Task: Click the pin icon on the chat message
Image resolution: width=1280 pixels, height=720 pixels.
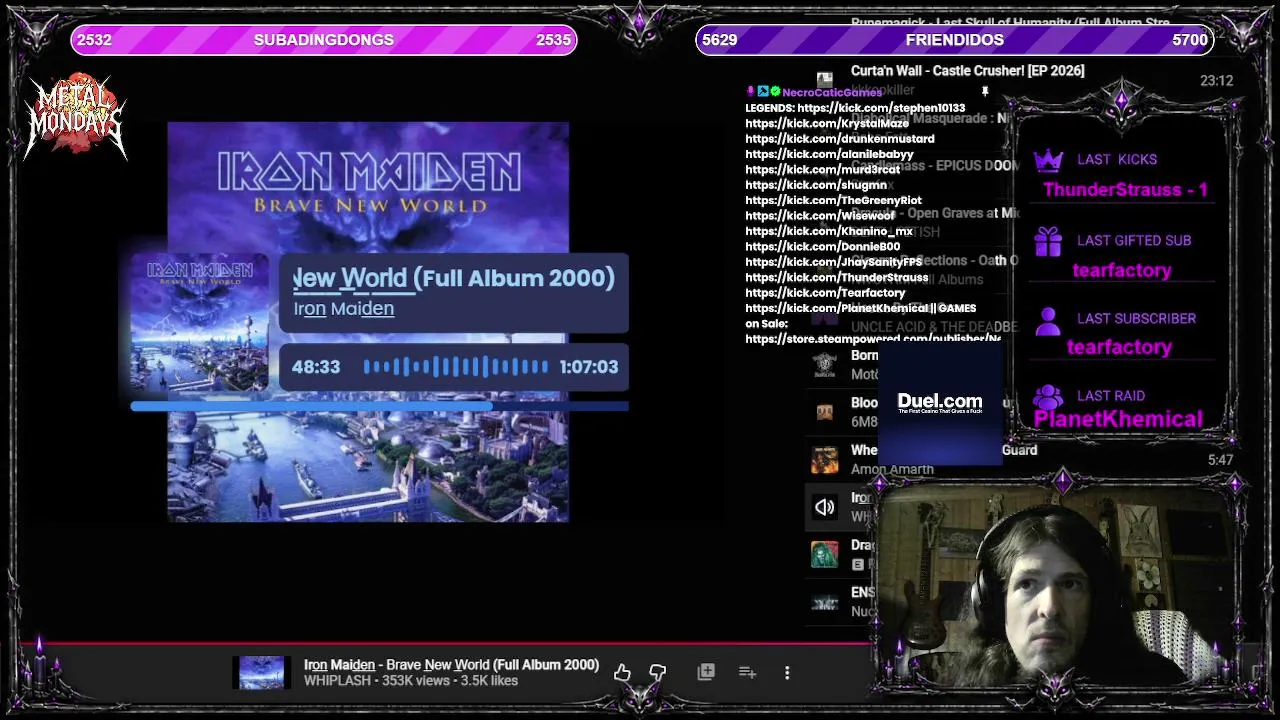Action: 985,92
